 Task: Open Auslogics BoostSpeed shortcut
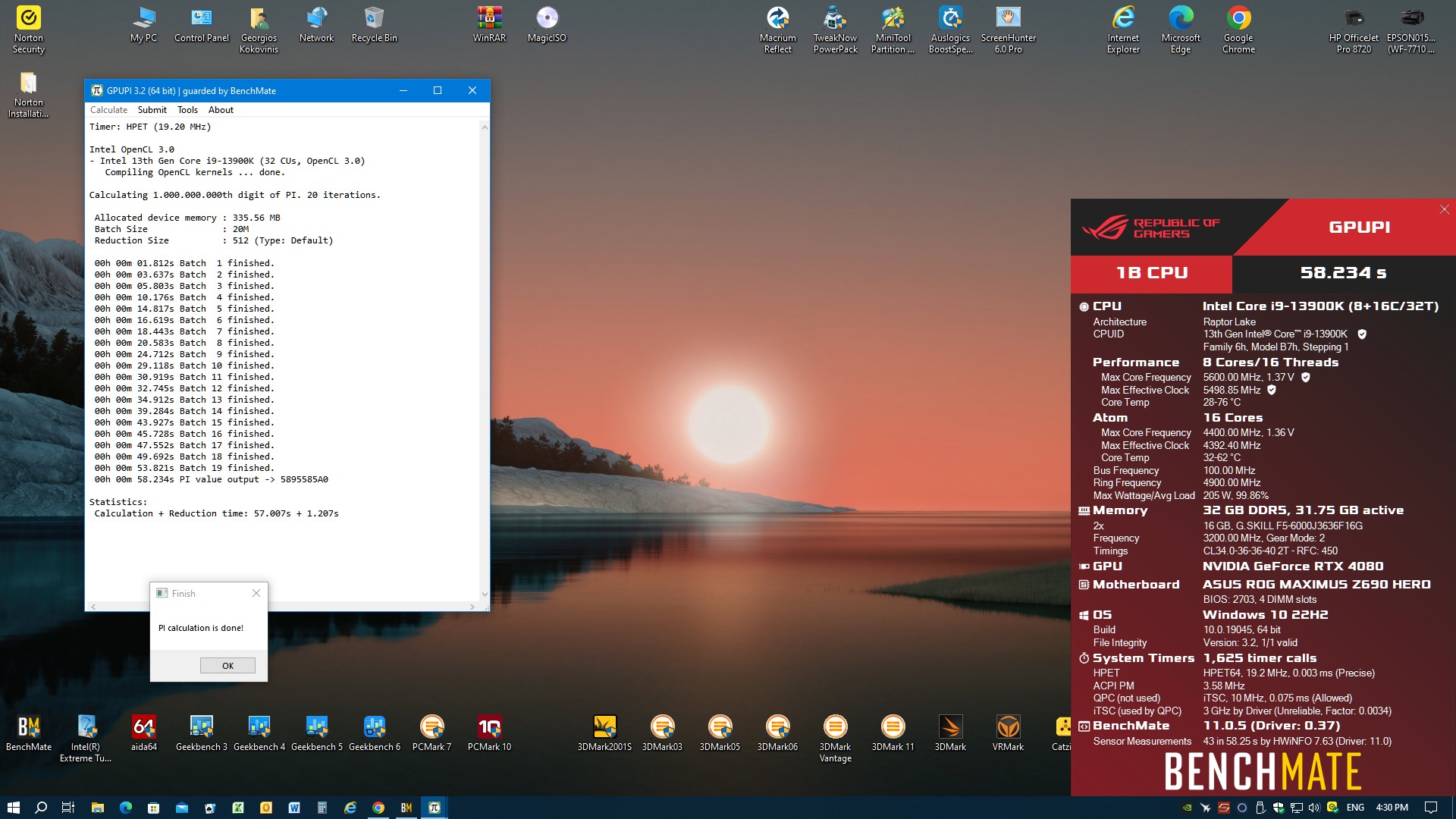tap(951, 30)
